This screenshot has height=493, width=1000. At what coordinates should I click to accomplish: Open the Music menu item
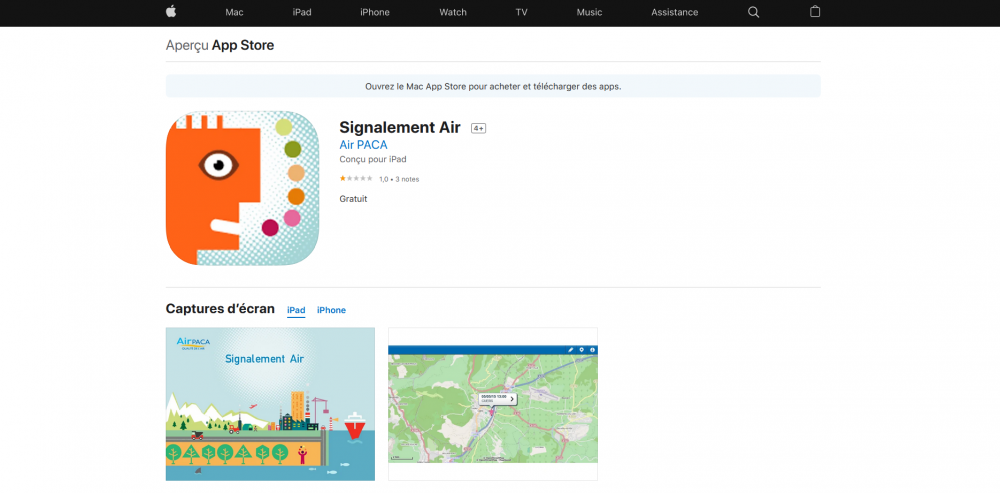(589, 12)
